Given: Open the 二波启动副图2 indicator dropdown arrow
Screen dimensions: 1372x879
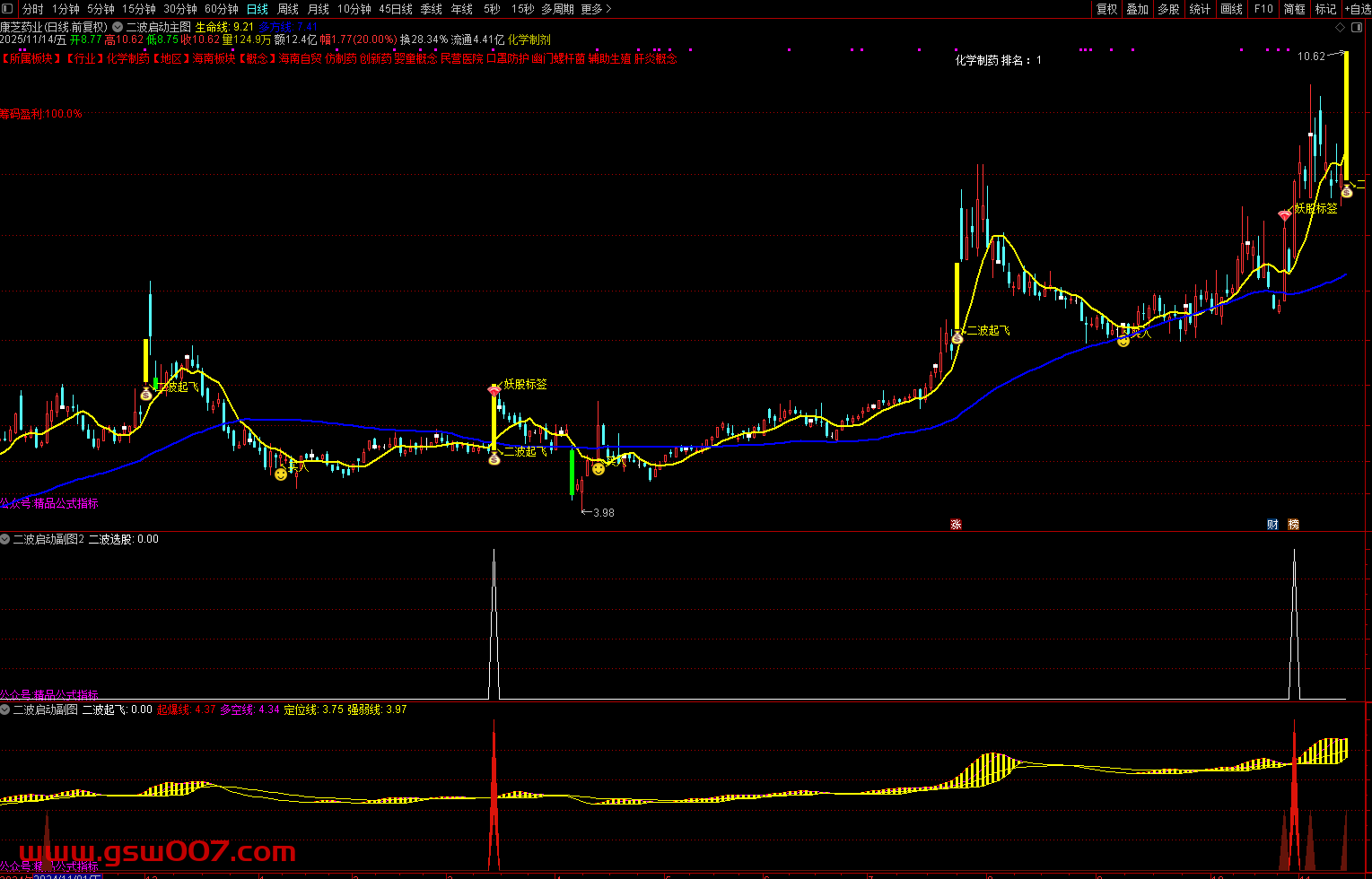Looking at the screenshot, I should 5,539.
